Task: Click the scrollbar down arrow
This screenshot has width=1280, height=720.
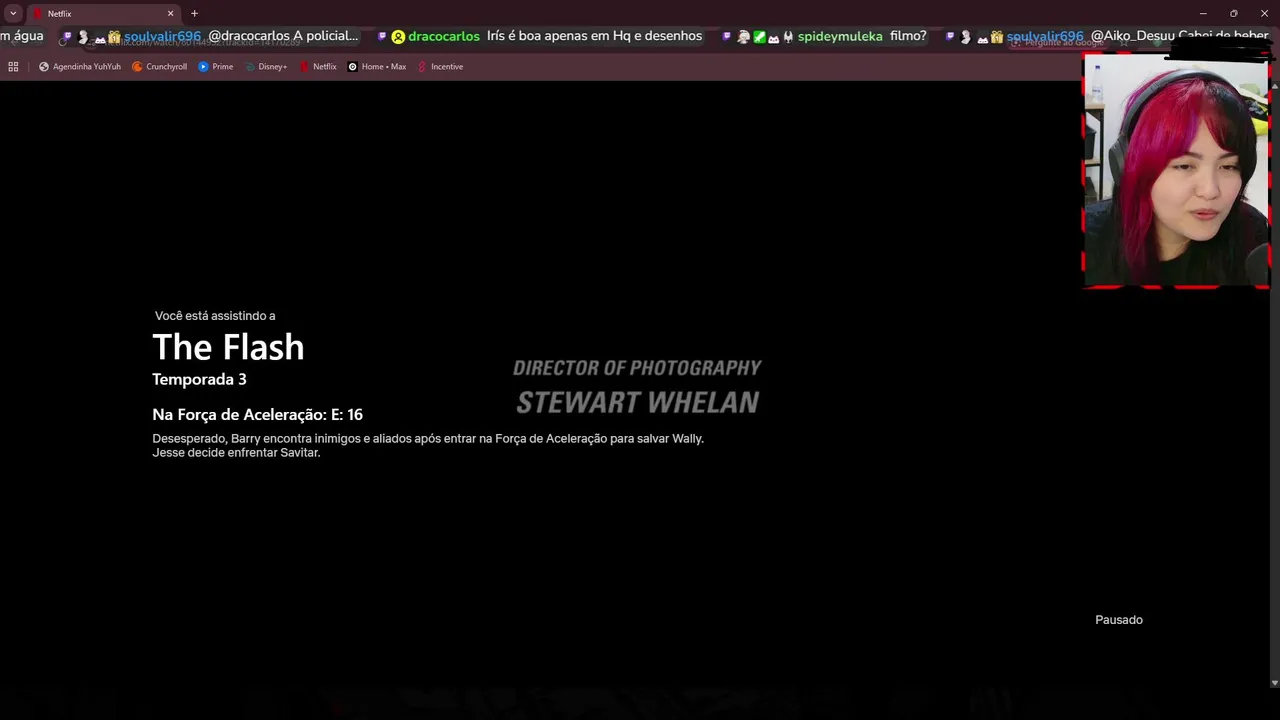Action: 1274,683
